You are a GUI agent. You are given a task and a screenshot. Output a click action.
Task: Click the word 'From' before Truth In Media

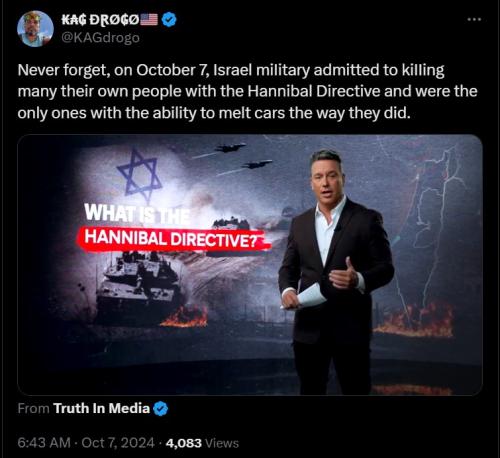coord(33,408)
